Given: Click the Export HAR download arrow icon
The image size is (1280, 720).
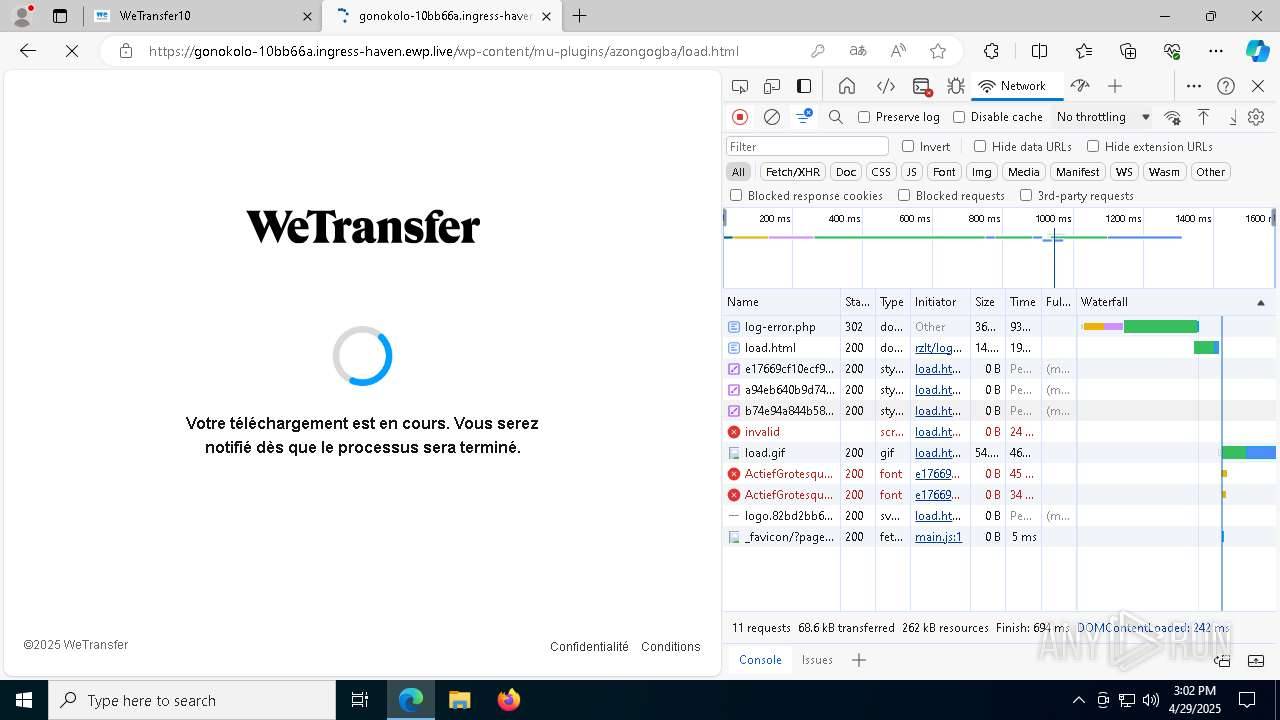Looking at the screenshot, I should (x=1233, y=117).
